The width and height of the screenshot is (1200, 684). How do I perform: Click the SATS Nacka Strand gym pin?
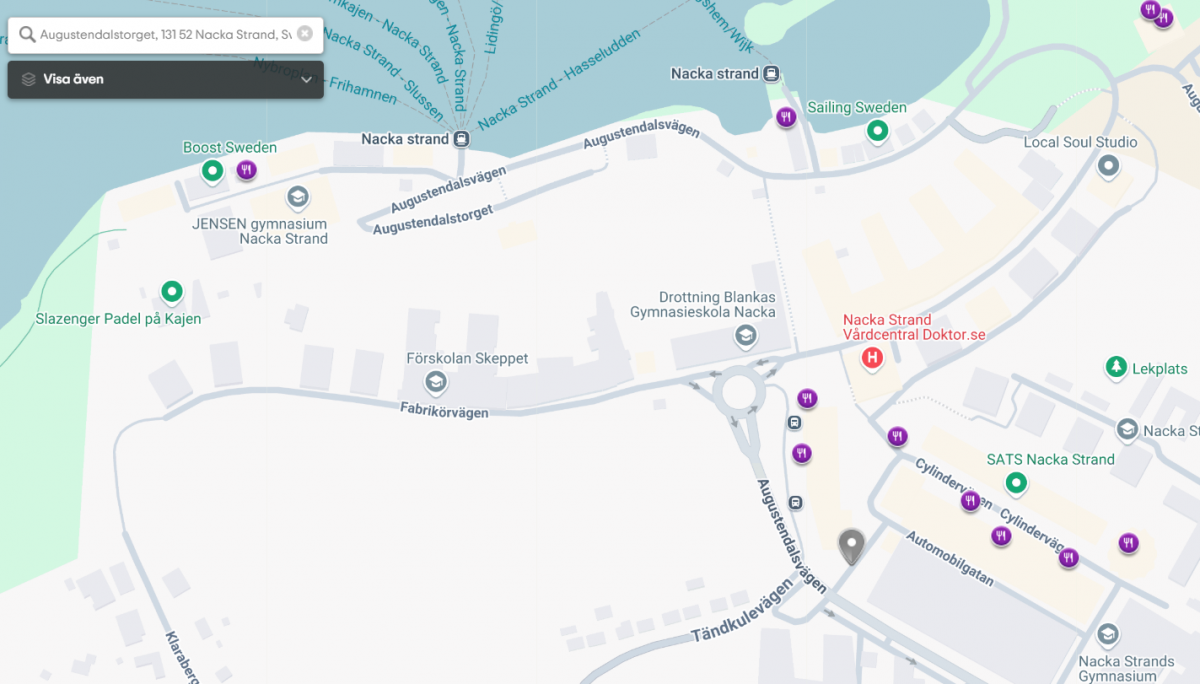click(x=1017, y=484)
